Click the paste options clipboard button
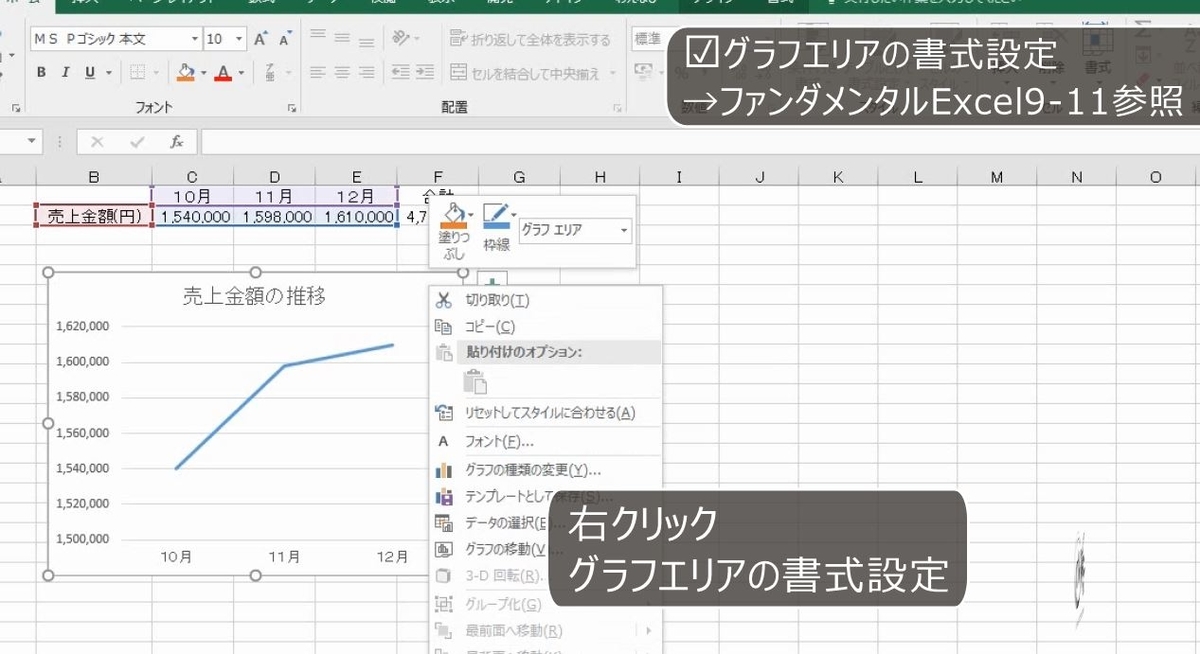The height and width of the screenshot is (654, 1200). [x=475, y=381]
